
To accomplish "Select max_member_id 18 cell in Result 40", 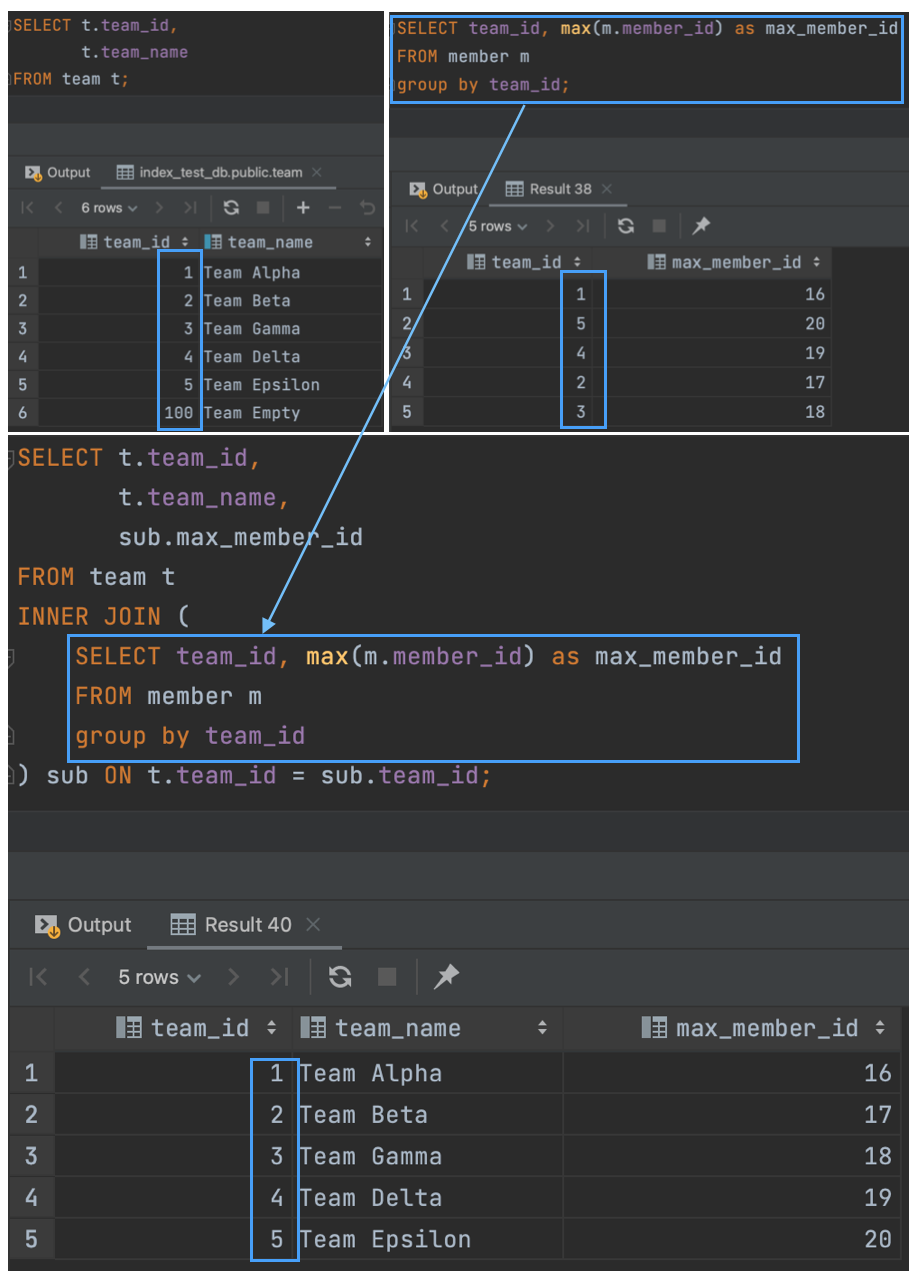I will (732, 1156).
